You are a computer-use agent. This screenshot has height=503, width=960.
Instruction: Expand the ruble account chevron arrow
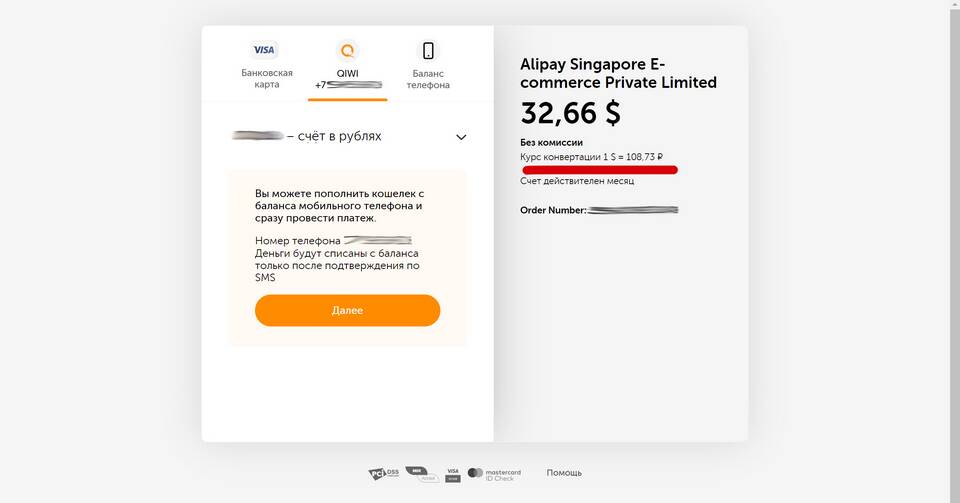(461, 137)
